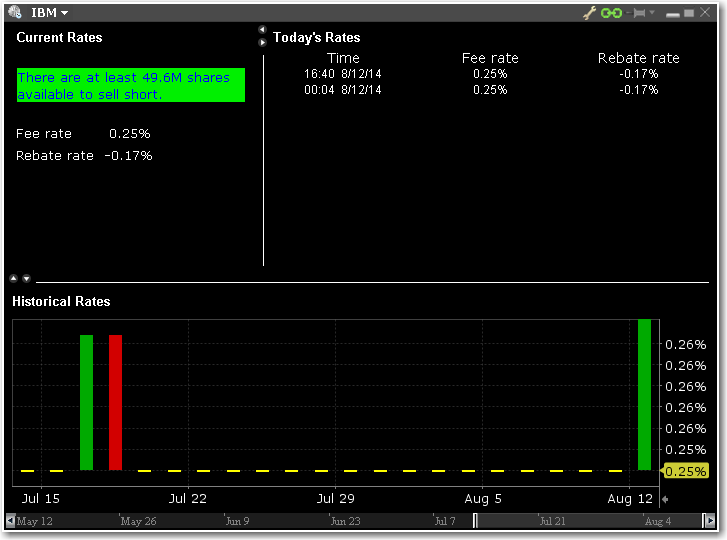Click the app logo icon beside IBM
The height and width of the screenshot is (540, 727).
15,12
